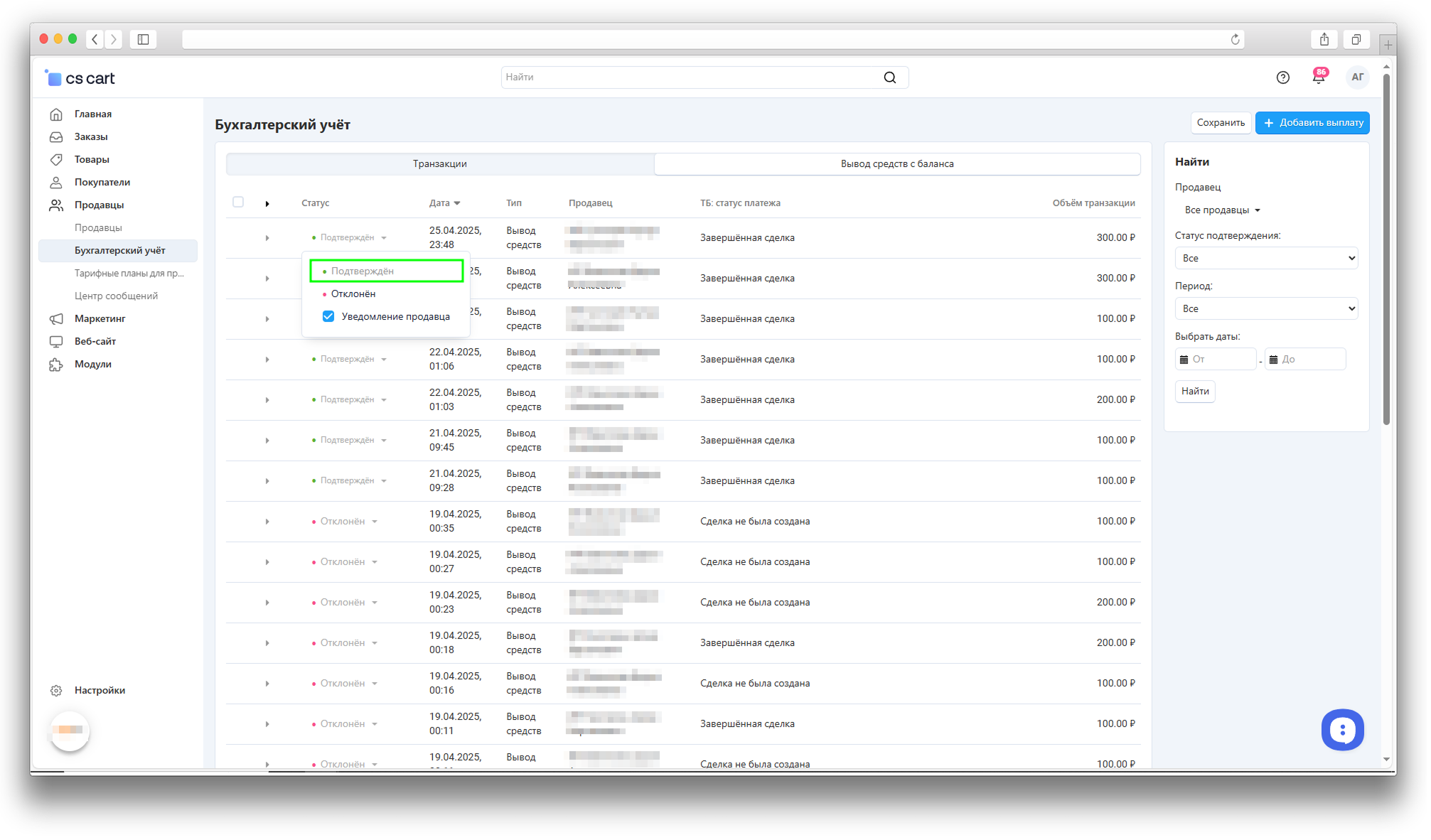The height and width of the screenshot is (840, 1431).
Task: Reload the page with refresh icon
Action: [1235, 39]
